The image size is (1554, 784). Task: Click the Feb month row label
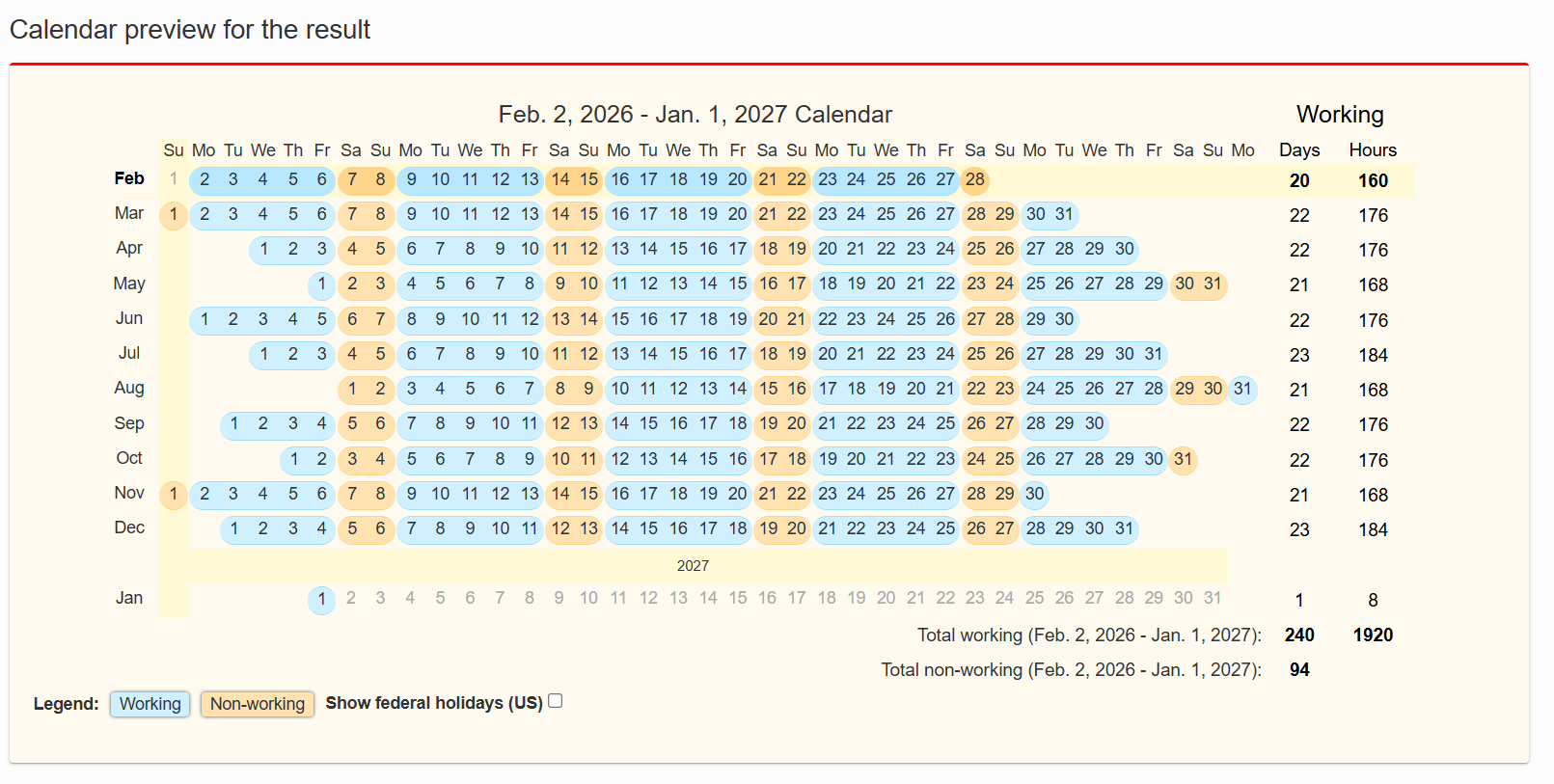[x=129, y=178]
